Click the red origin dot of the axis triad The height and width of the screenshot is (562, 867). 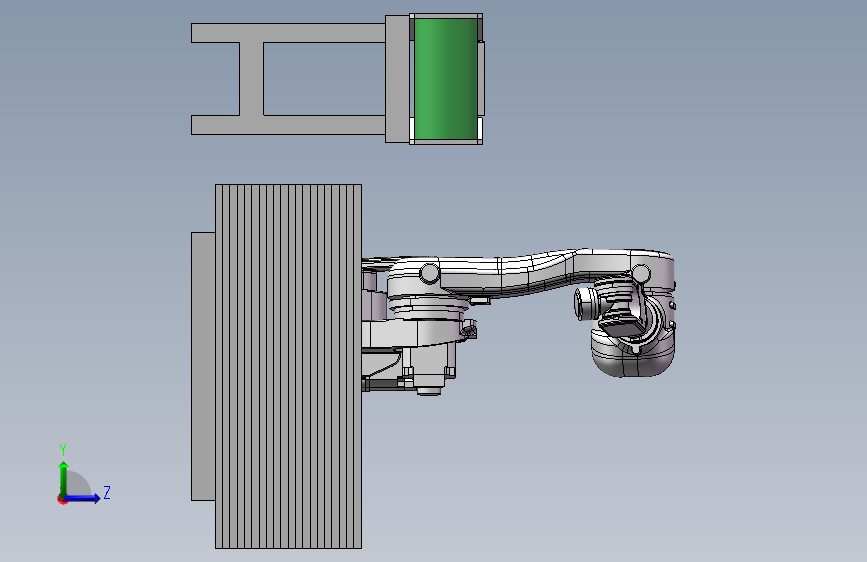(x=61, y=499)
